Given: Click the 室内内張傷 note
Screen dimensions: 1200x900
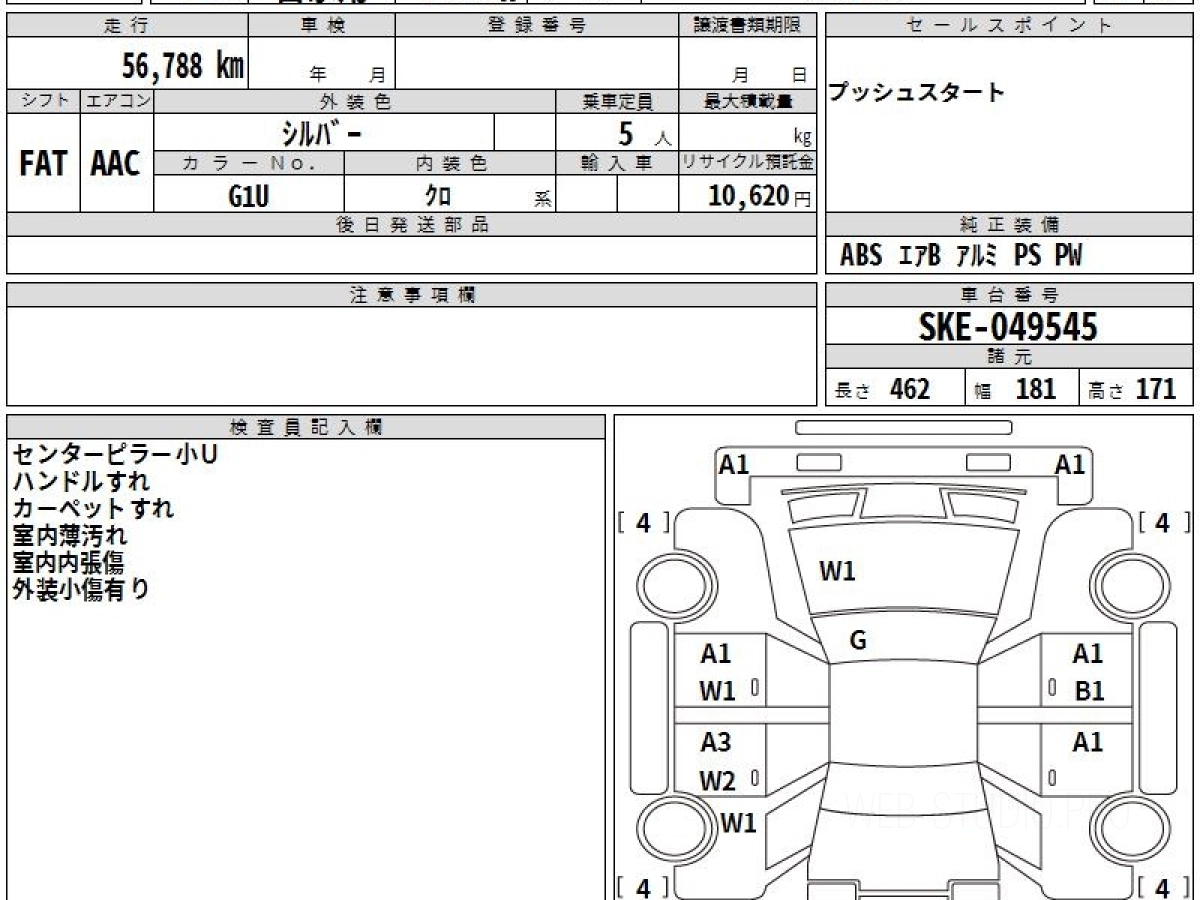Looking at the screenshot, I should [x=70, y=562].
